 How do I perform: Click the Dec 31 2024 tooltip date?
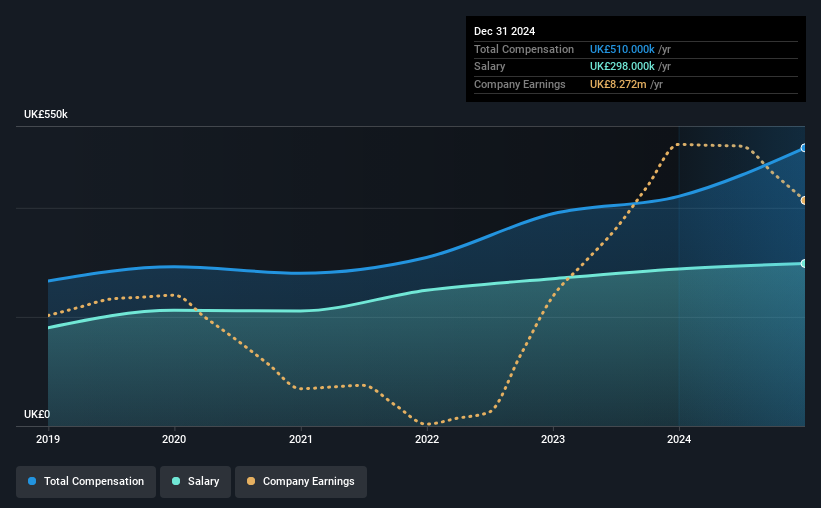click(x=504, y=31)
